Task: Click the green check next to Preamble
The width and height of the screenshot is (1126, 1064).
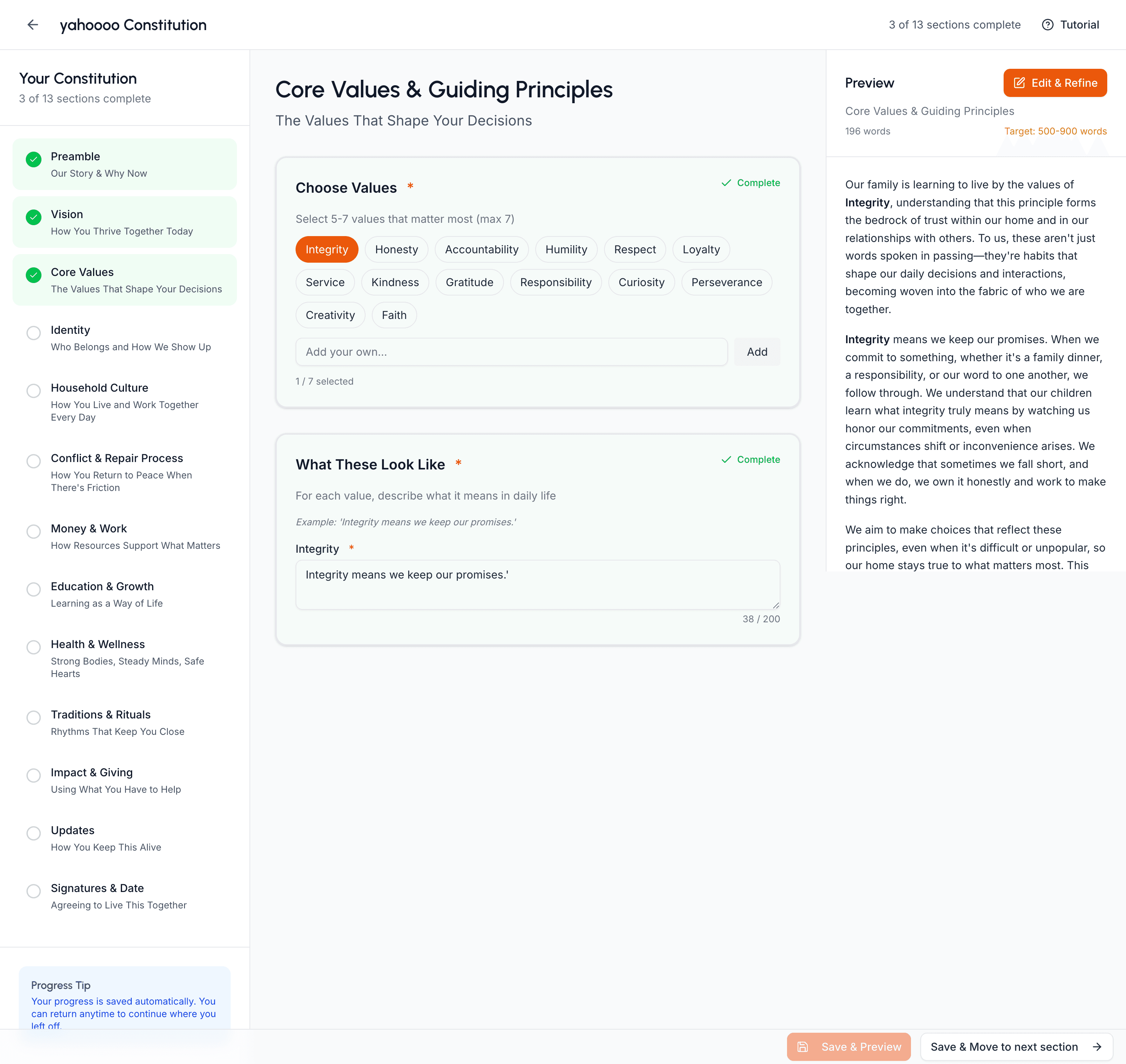Action: click(x=34, y=159)
